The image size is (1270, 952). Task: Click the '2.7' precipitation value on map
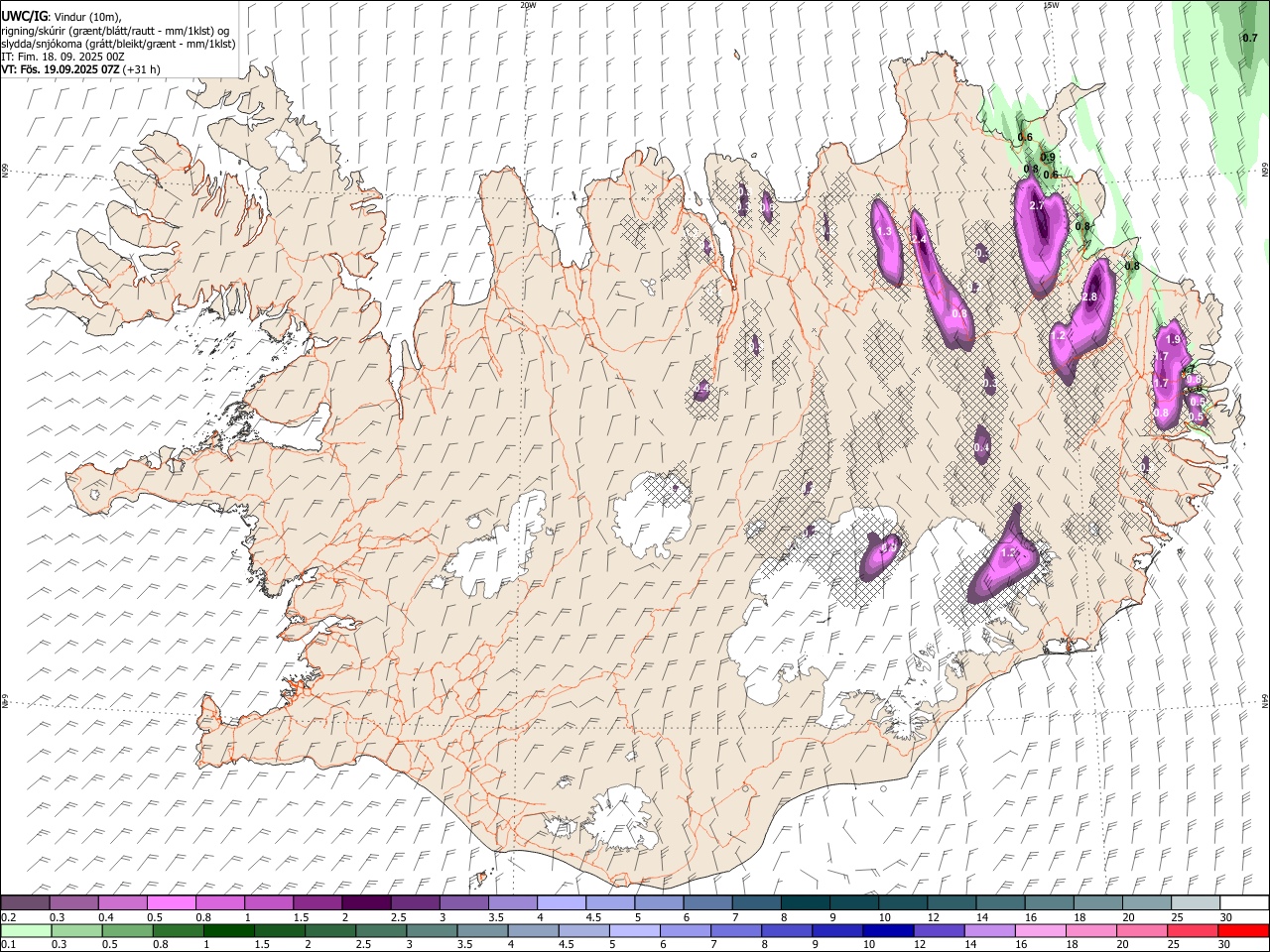(x=1037, y=205)
